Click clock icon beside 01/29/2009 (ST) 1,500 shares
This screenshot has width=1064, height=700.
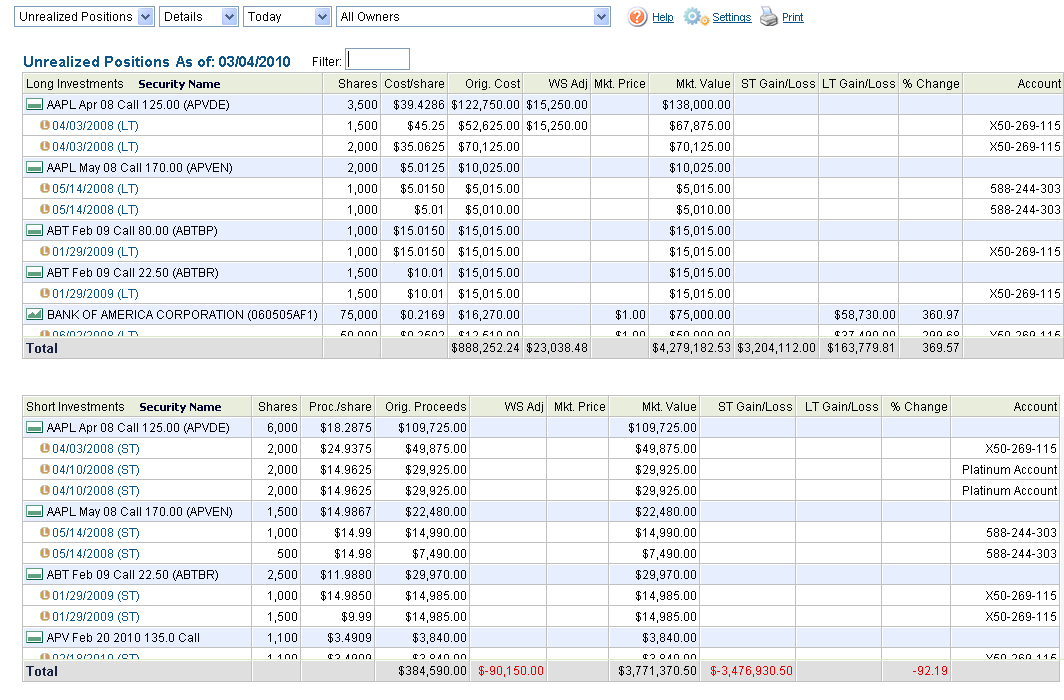pos(45,617)
